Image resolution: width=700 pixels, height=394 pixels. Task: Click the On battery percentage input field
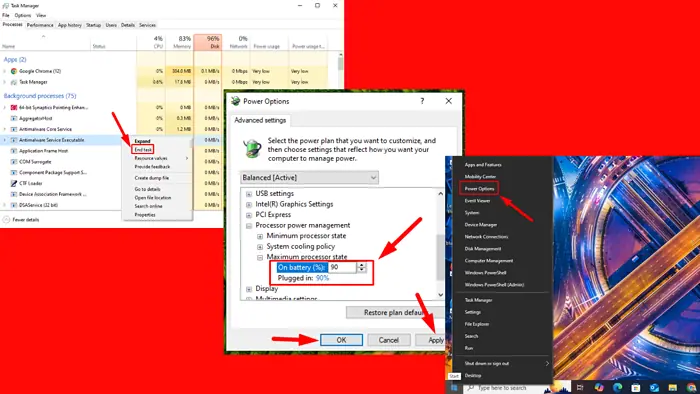click(342, 267)
